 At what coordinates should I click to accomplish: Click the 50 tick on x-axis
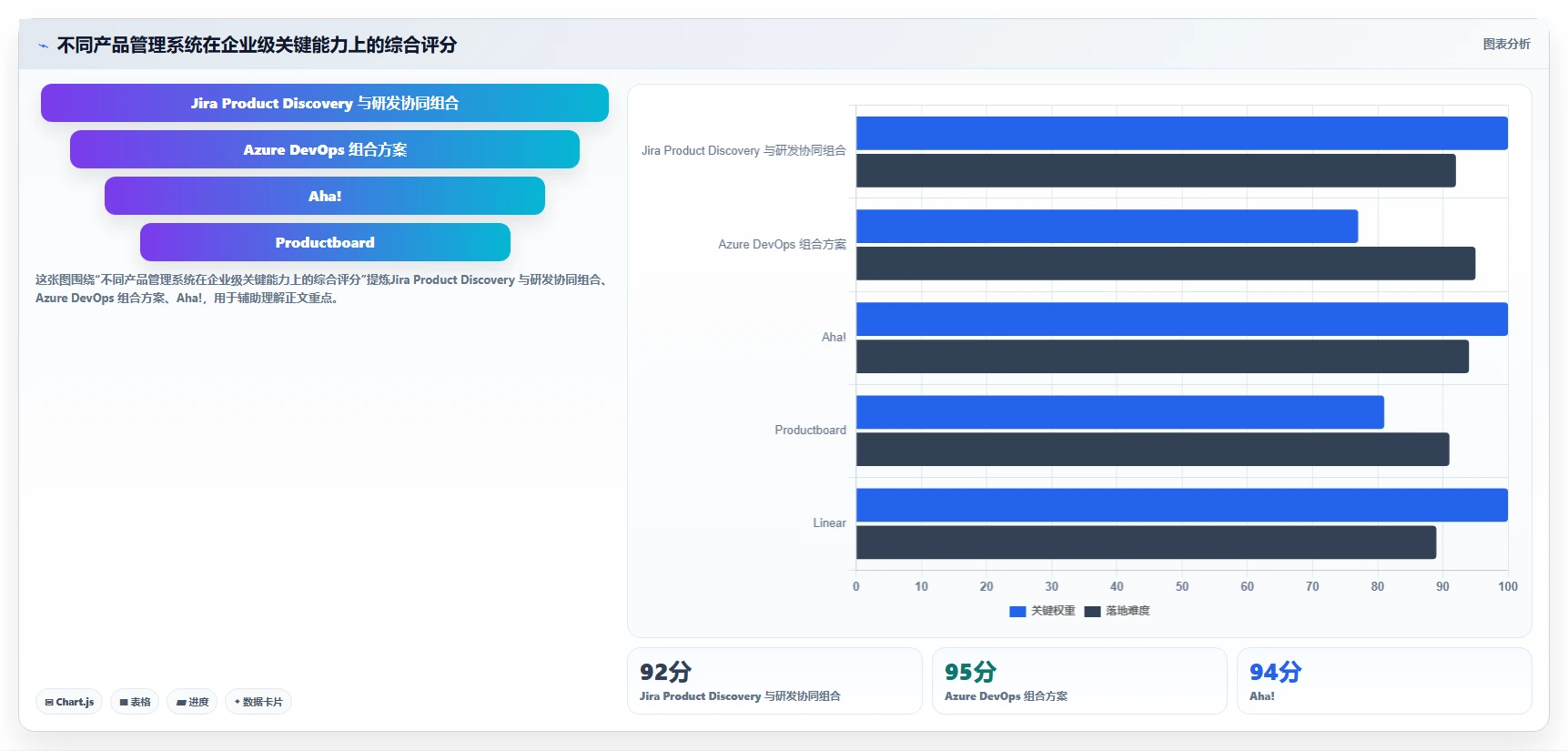[x=1182, y=586]
